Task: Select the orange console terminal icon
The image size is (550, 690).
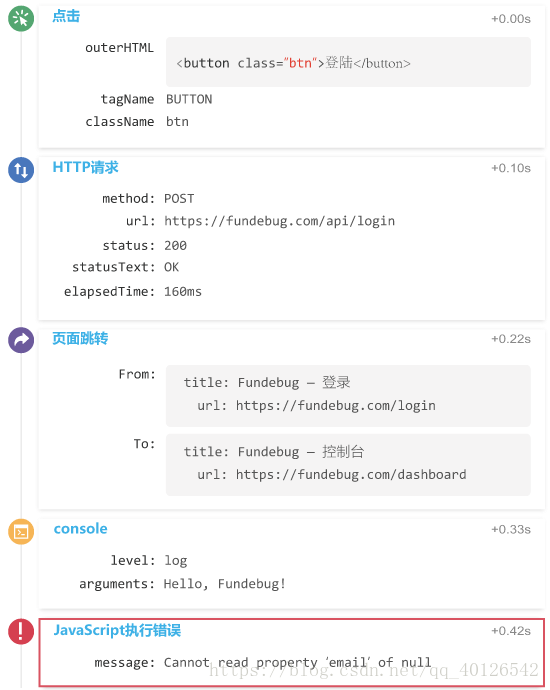Action: pos(21,532)
